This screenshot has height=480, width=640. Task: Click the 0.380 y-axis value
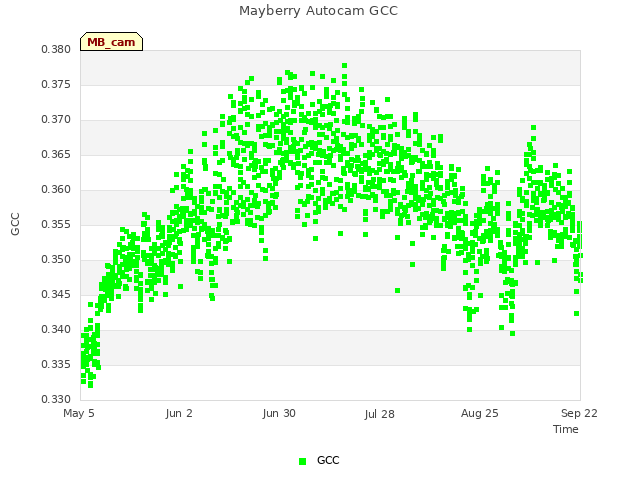(x=56, y=50)
